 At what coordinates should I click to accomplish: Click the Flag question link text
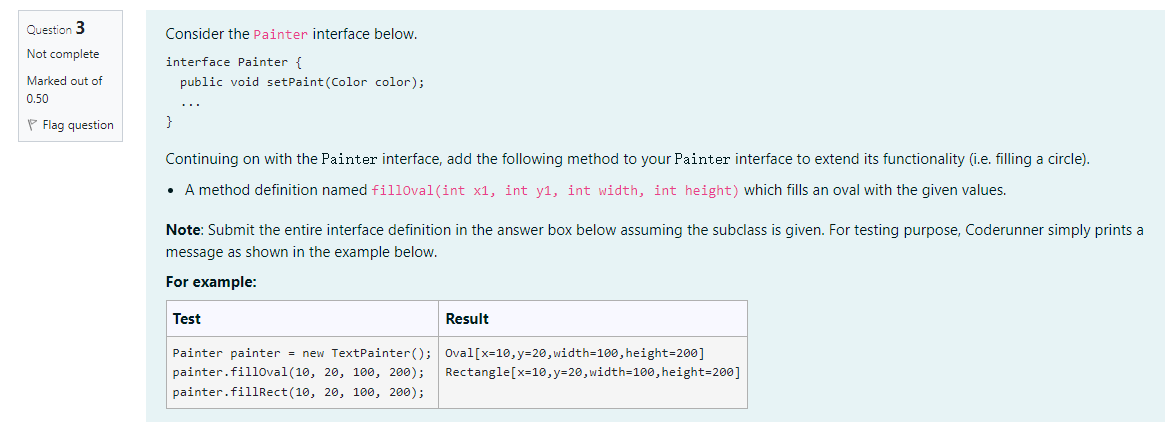pos(77,125)
